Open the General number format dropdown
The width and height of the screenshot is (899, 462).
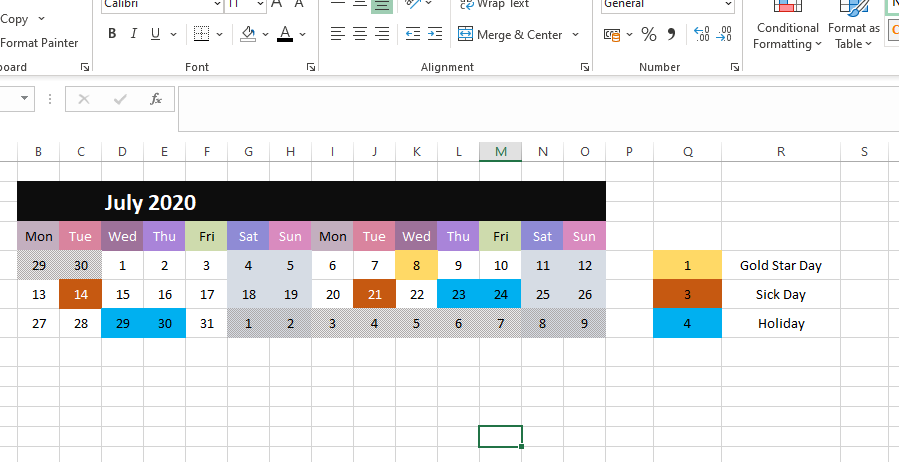tap(728, 5)
